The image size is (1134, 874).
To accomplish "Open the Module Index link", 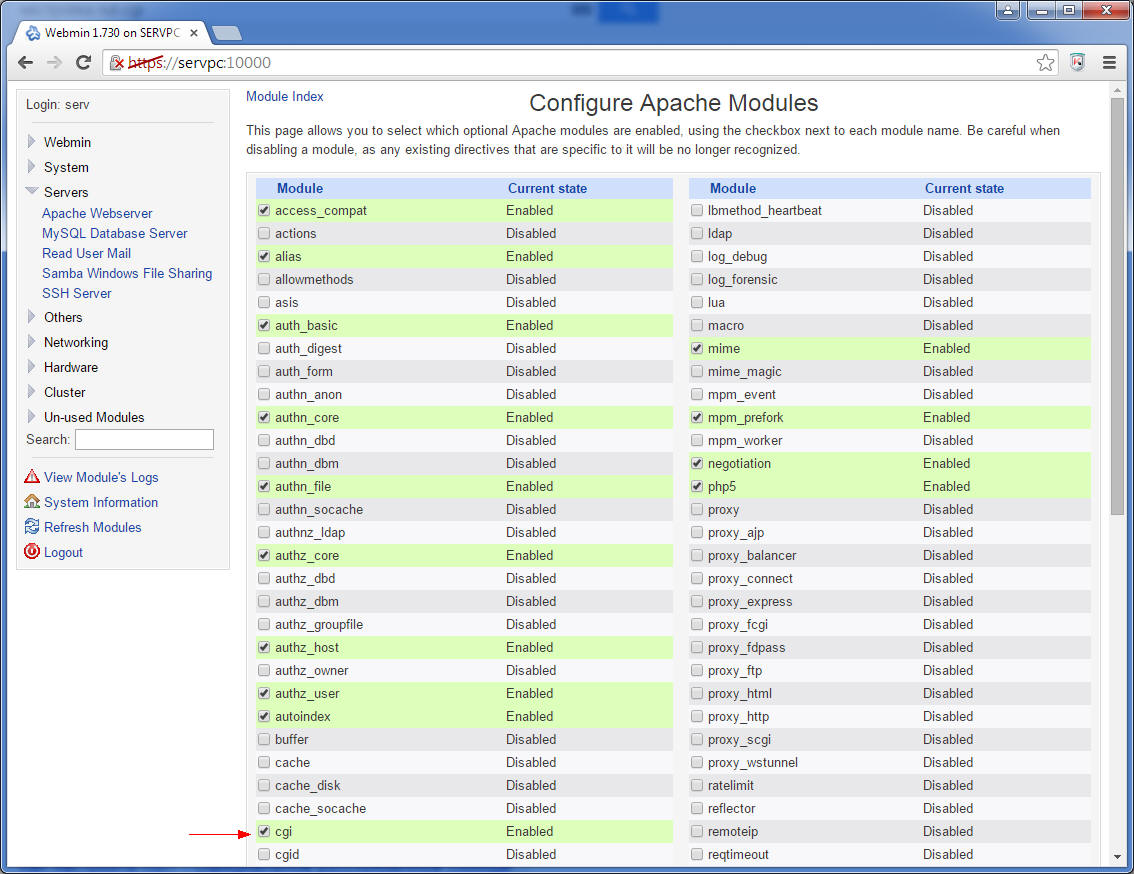I will pos(284,96).
